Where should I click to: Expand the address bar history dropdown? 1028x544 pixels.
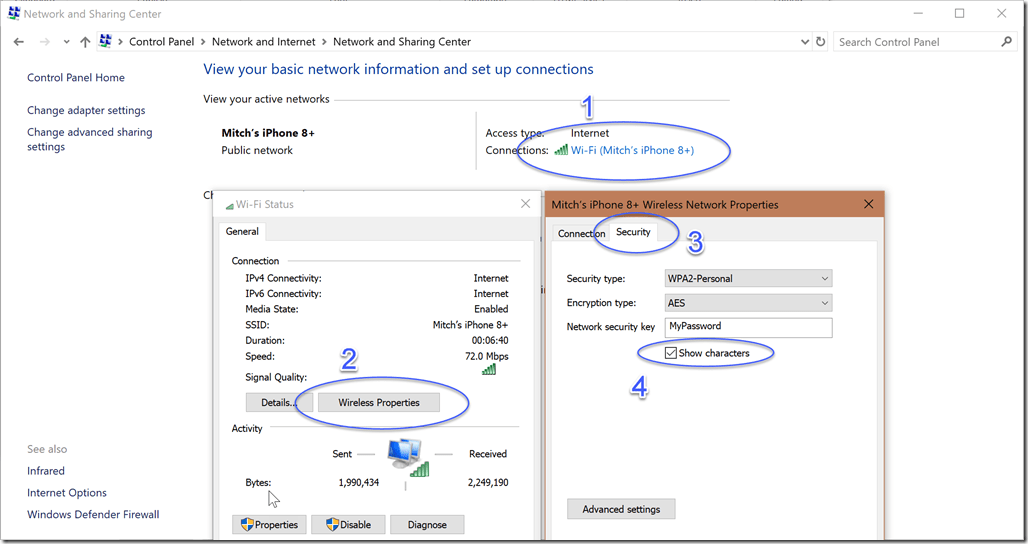806,42
